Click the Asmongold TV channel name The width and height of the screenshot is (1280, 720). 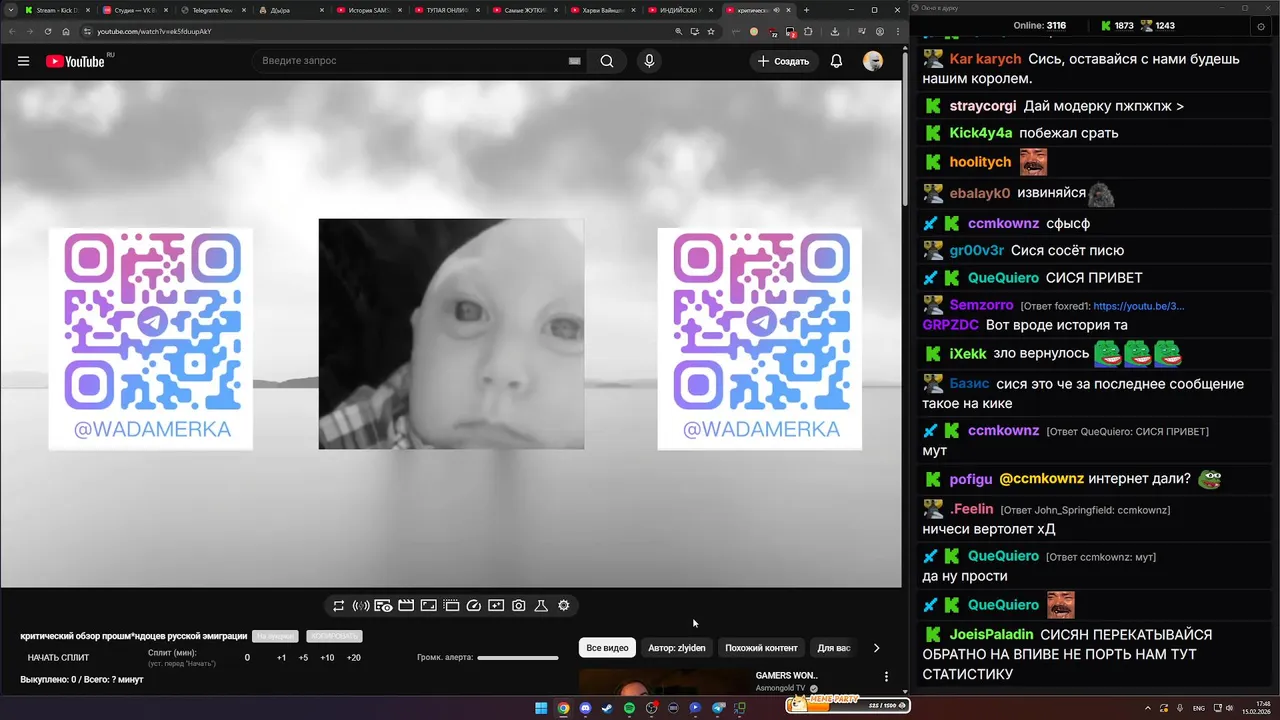tap(780, 689)
